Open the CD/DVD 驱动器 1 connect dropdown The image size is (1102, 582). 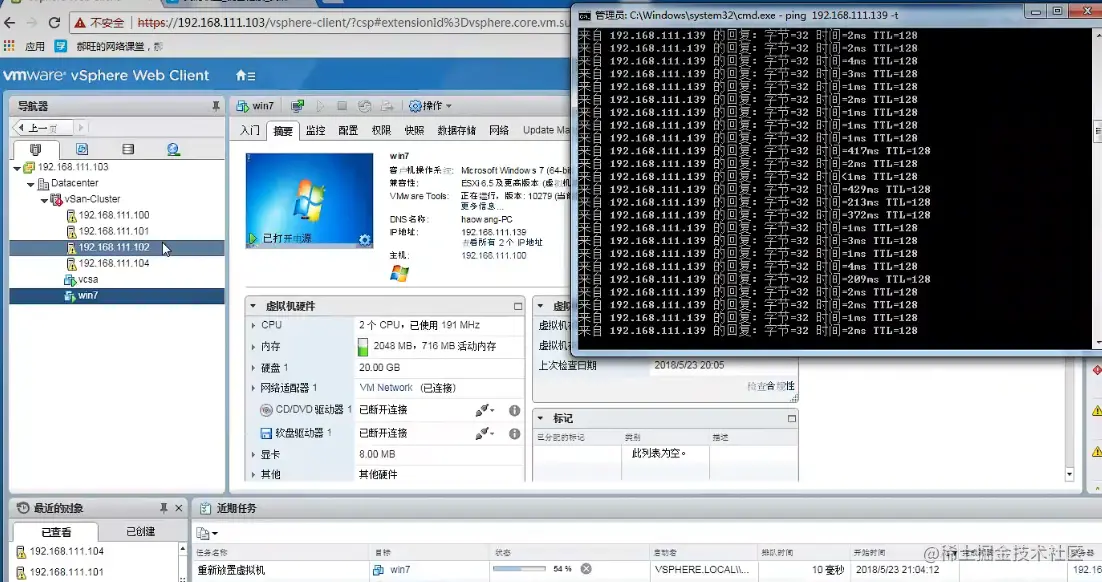point(484,410)
